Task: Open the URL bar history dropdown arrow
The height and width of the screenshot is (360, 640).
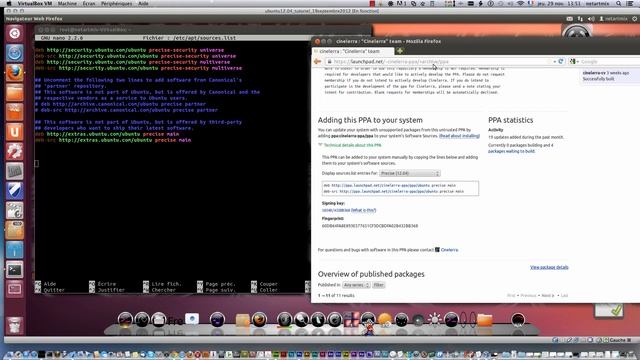Action: pos(554,62)
